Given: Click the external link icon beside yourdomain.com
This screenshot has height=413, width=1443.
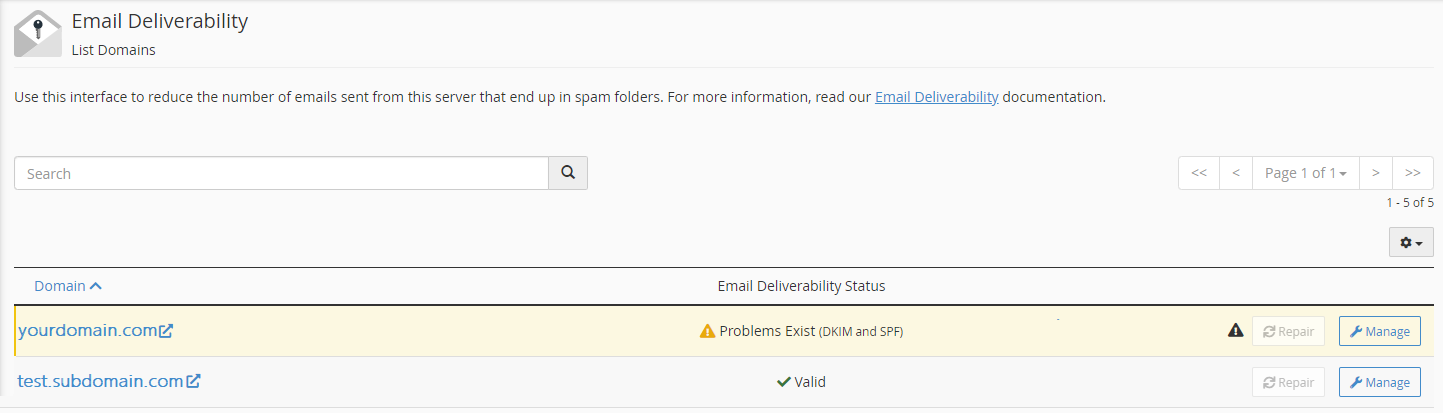Looking at the screenshot, I should (166, 331).
